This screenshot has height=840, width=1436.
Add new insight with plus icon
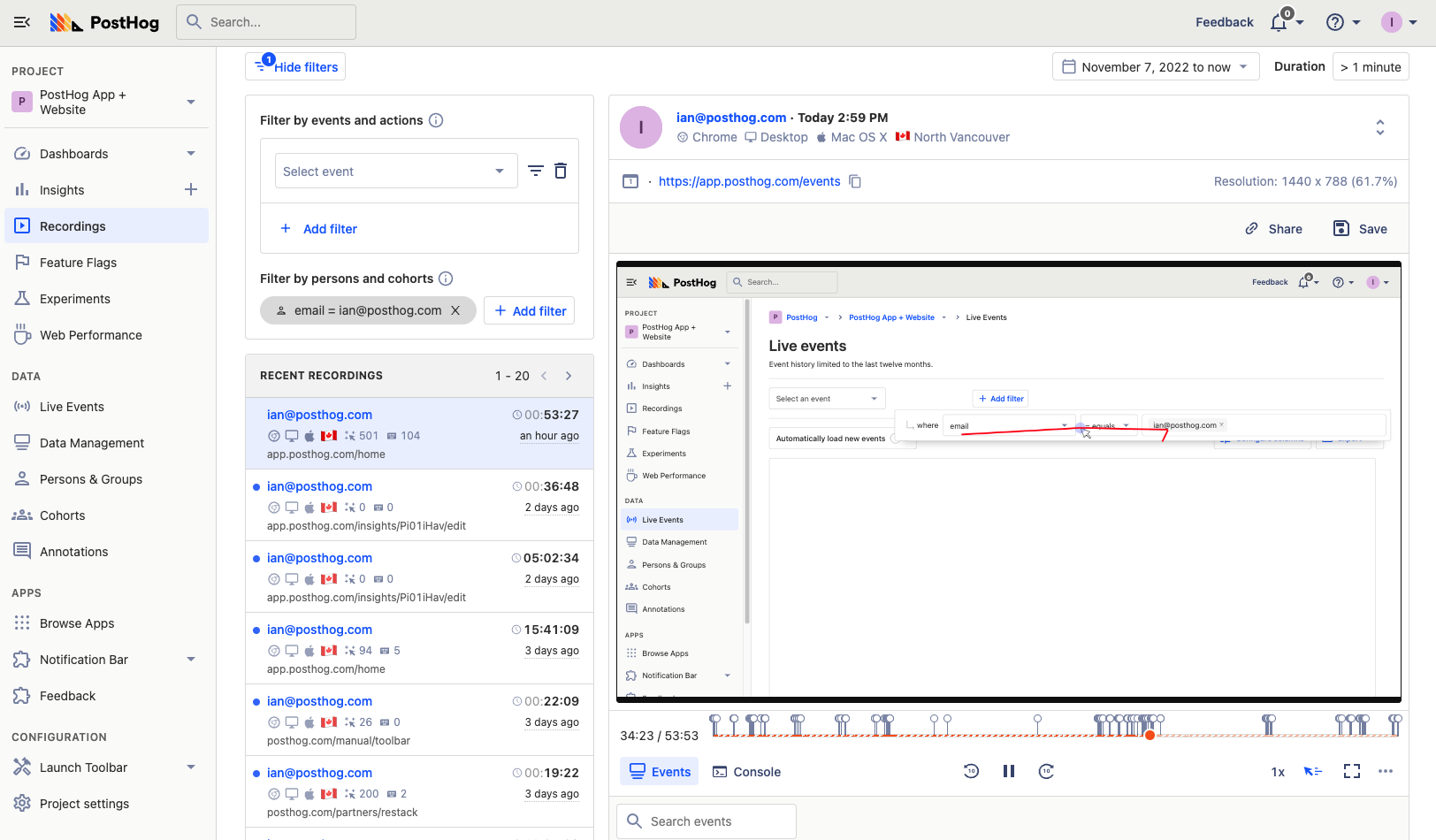[191, 190]
